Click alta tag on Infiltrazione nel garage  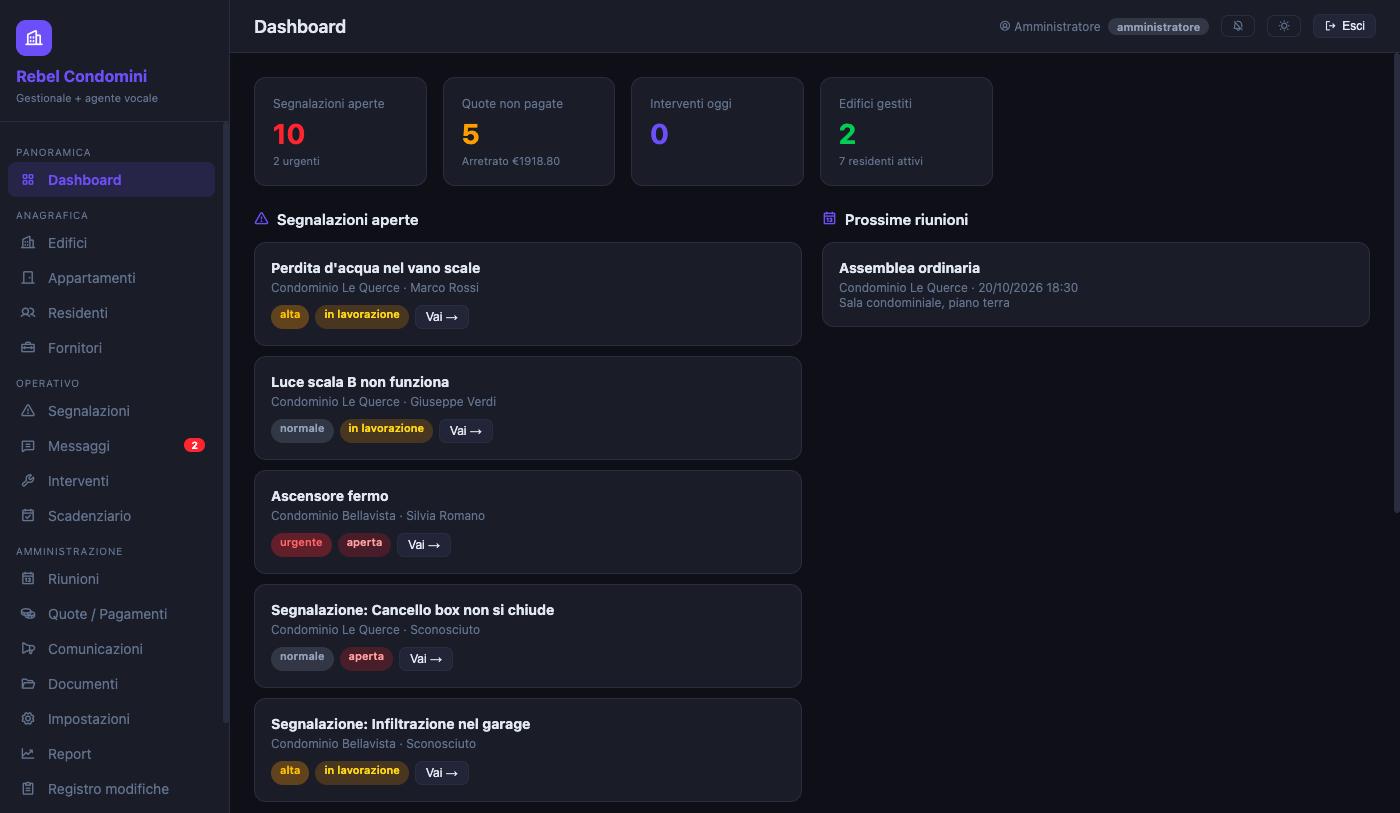[x=290, y=772]
